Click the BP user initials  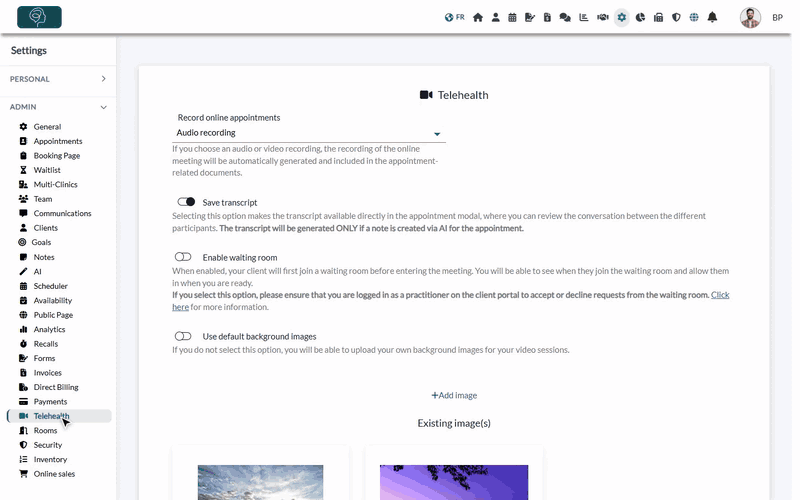(777, 17)
